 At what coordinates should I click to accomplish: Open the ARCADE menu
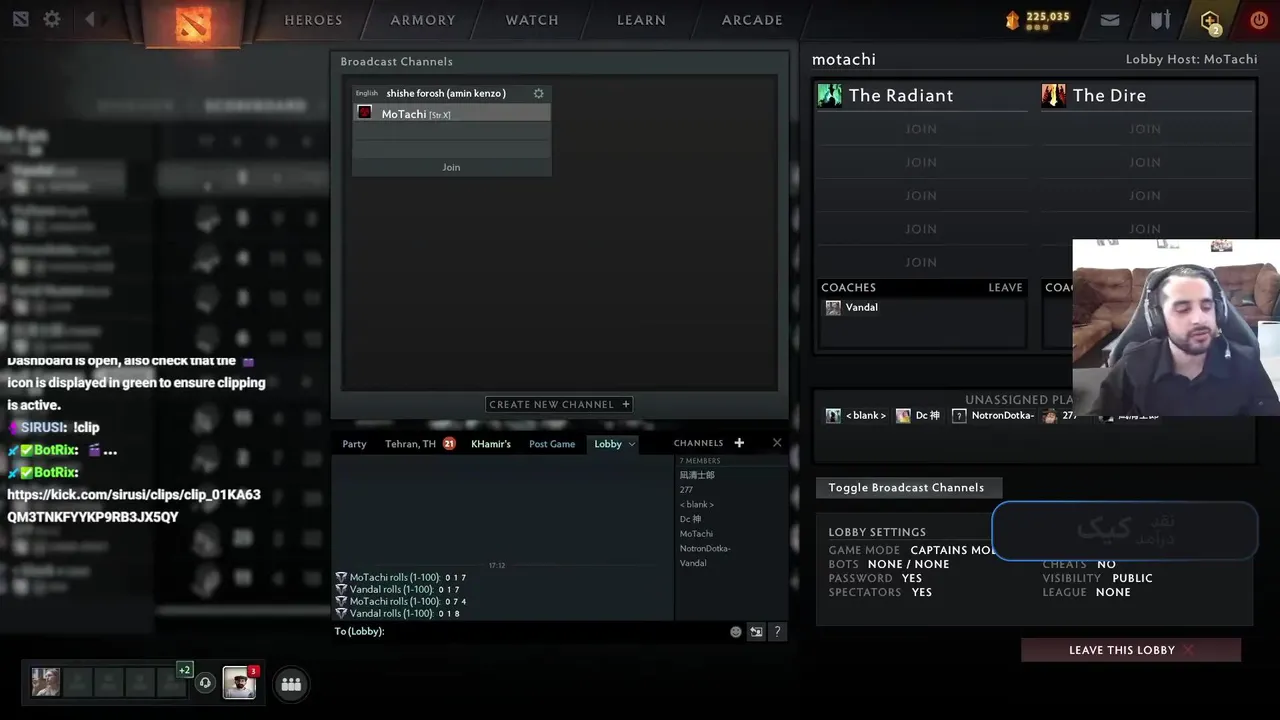752,20
